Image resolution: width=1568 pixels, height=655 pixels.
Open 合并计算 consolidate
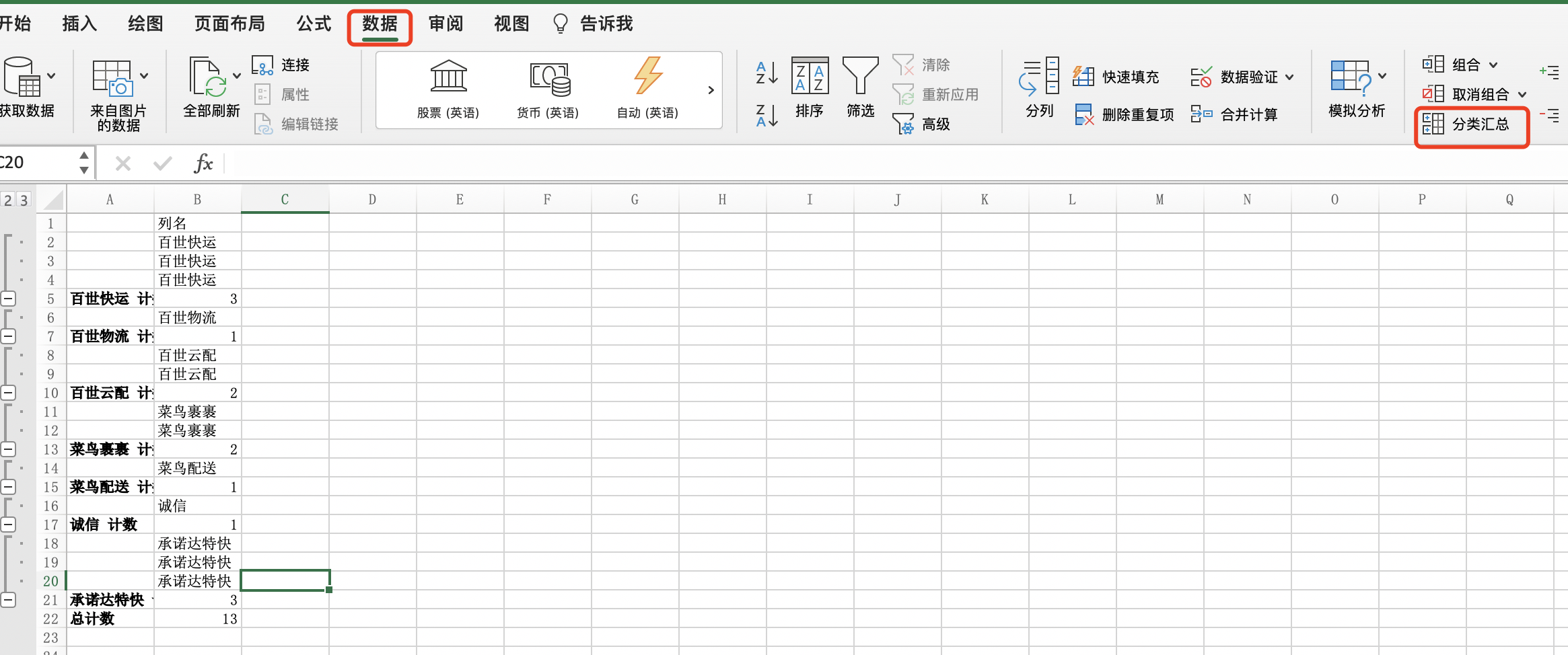tap(1234, 114)
